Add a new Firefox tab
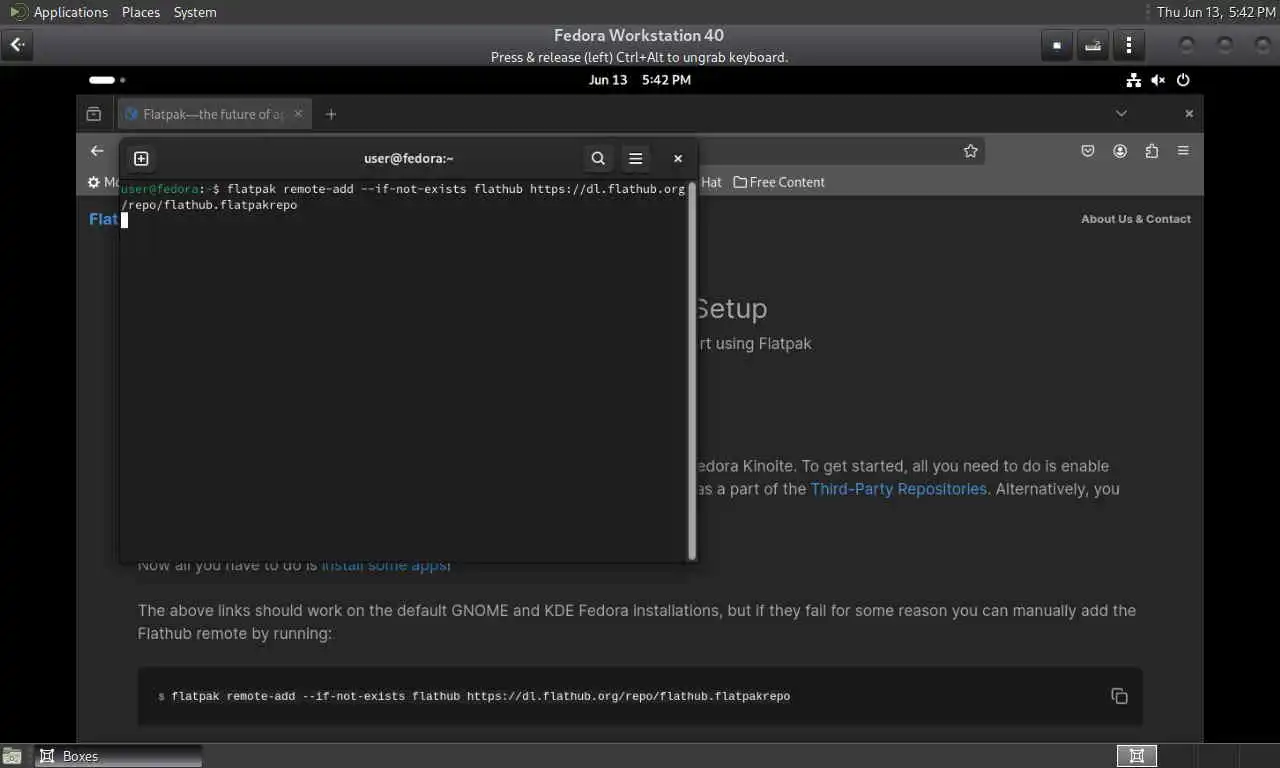Viewport: 1280px width, 768px height. (x=331, y=114)
